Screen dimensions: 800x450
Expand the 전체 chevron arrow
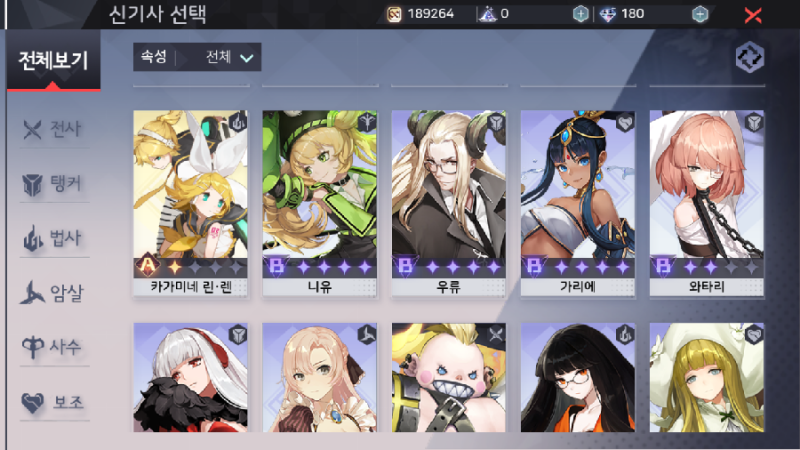(x=246, y=58)
